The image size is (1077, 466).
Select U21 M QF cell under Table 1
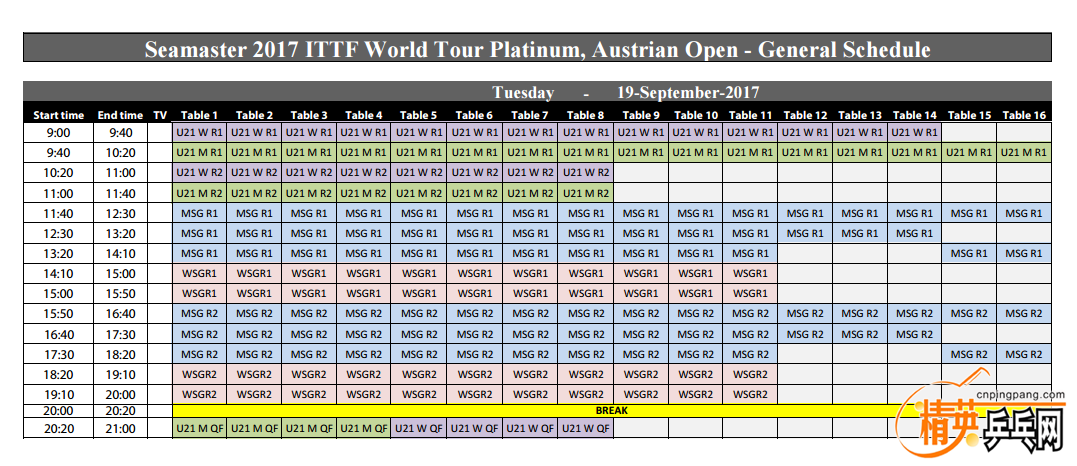point(200,428)
